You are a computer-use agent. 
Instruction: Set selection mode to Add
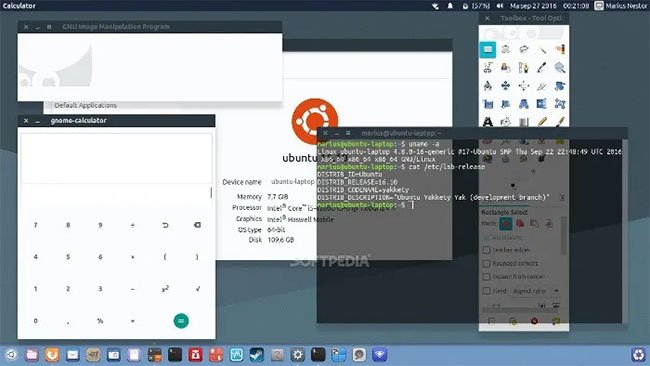tap(520, 224)
